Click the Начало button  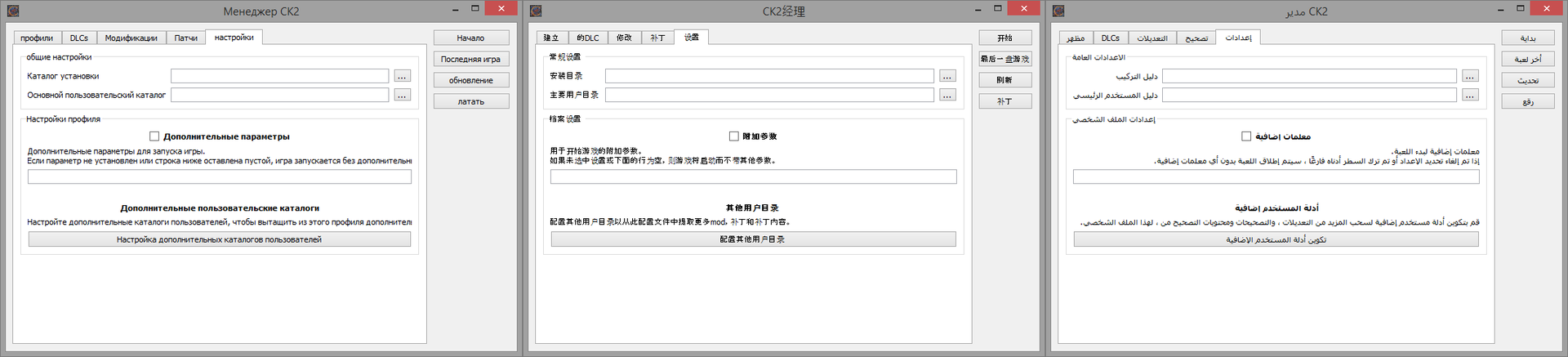click(x=471, y=38)
